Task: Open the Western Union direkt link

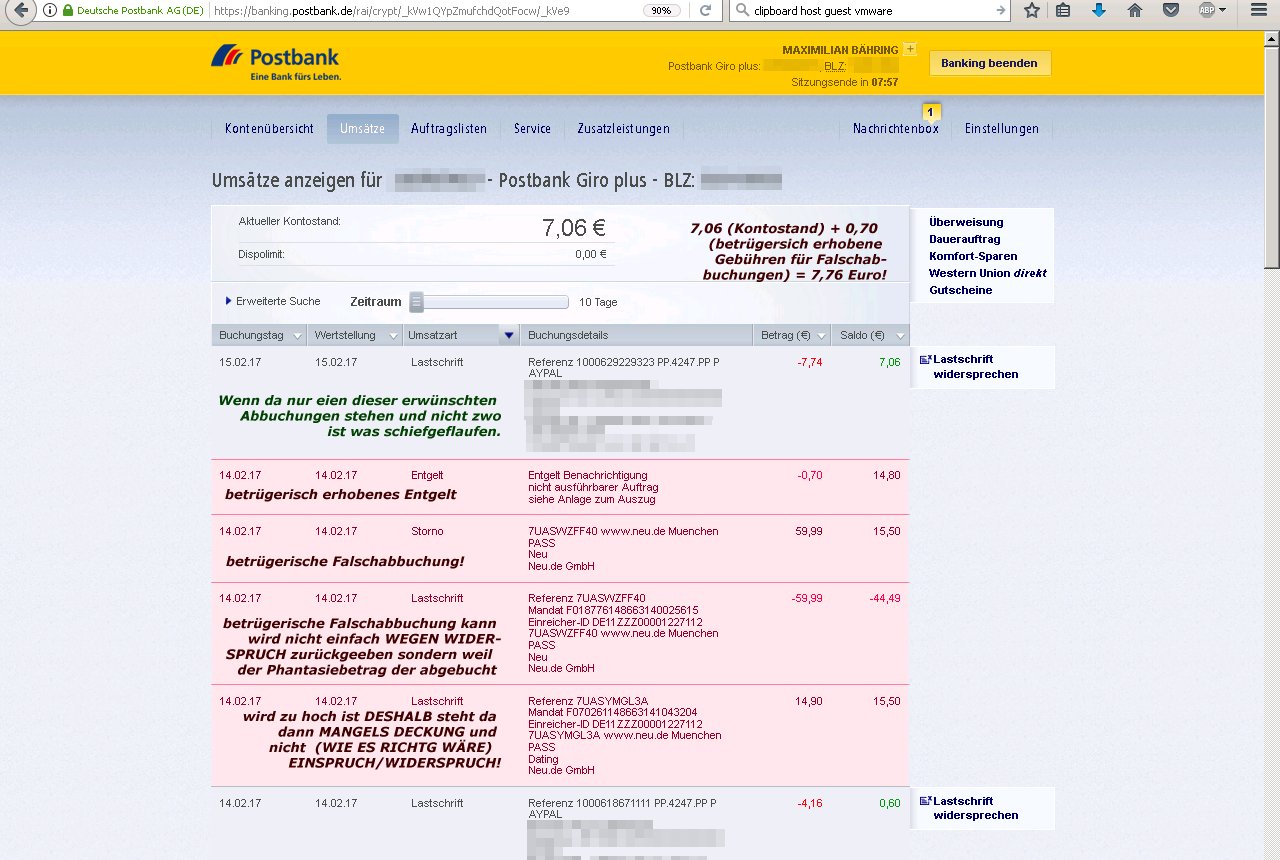Action: 987,273
